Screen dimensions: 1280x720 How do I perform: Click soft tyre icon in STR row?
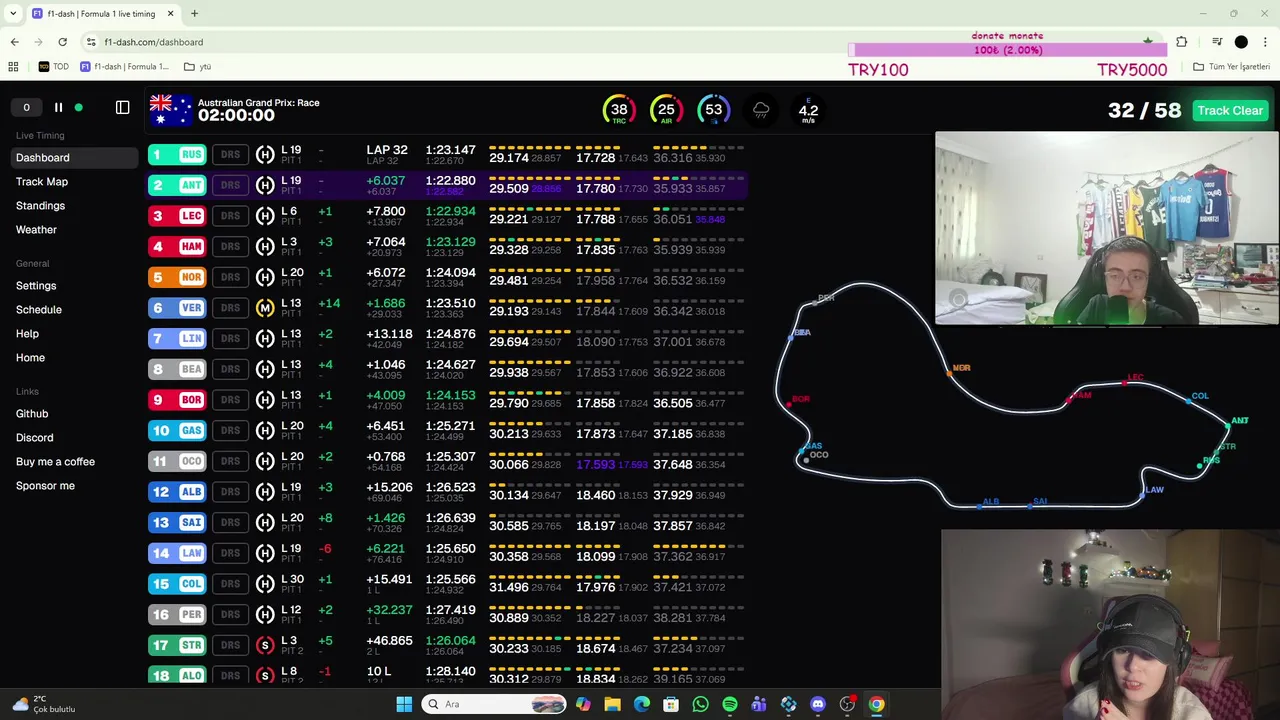point(265,646)
